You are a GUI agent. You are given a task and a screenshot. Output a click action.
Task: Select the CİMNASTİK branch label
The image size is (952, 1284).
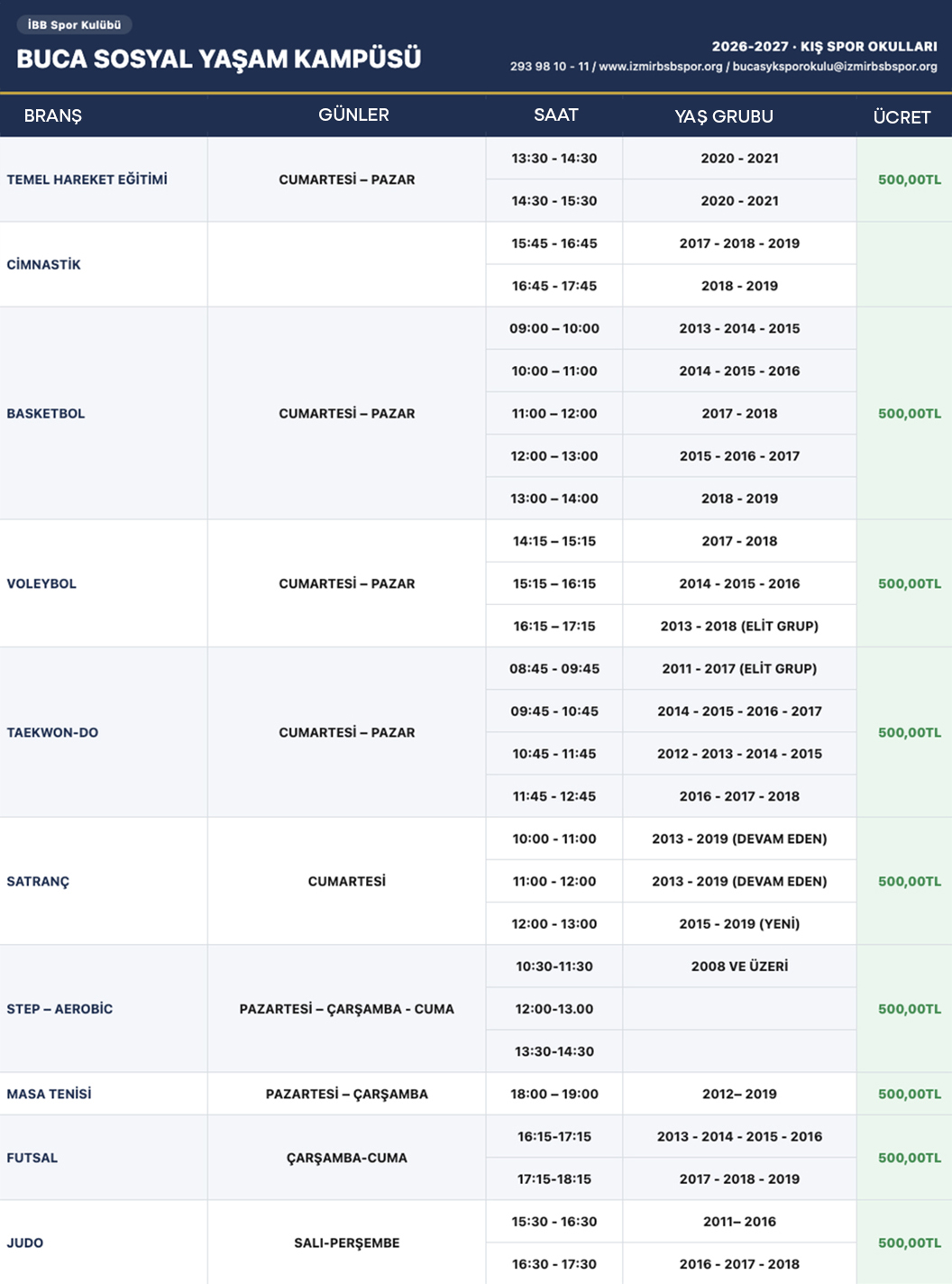[x=43, y=264]
